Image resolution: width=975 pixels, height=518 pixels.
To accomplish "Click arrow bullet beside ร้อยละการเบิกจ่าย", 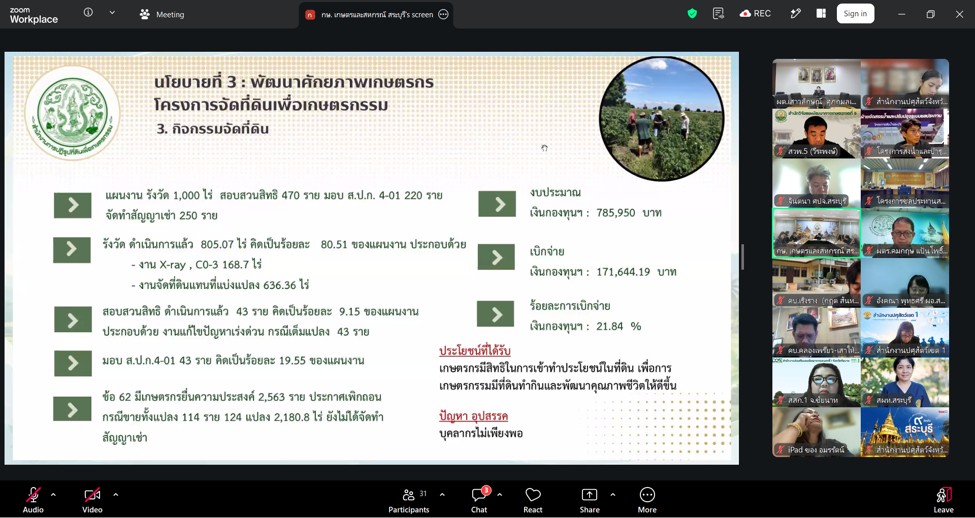I will (x=496, y=314).
